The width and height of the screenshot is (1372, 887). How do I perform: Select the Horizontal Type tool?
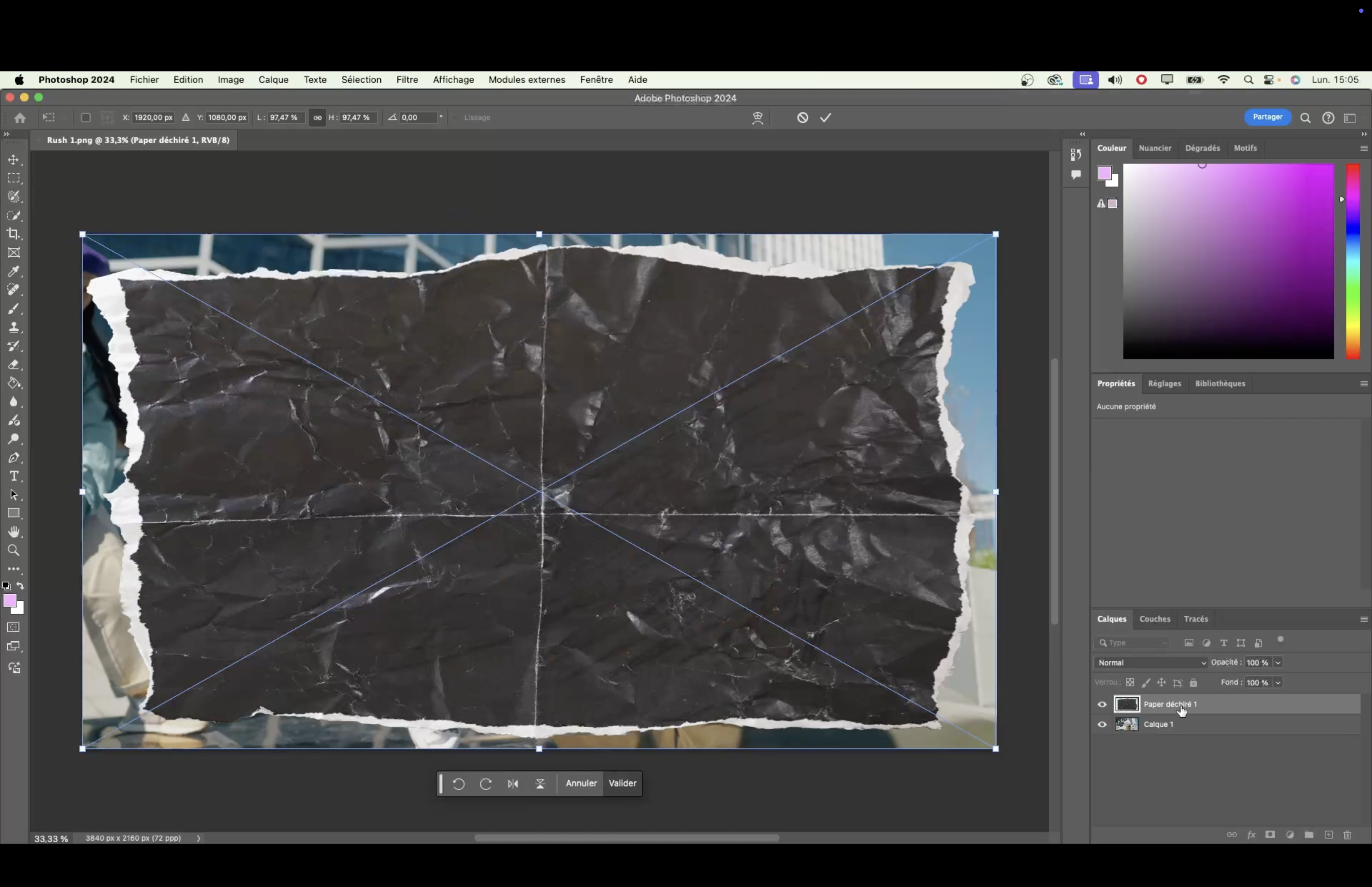pyautogui.click(x=14, y=476)
